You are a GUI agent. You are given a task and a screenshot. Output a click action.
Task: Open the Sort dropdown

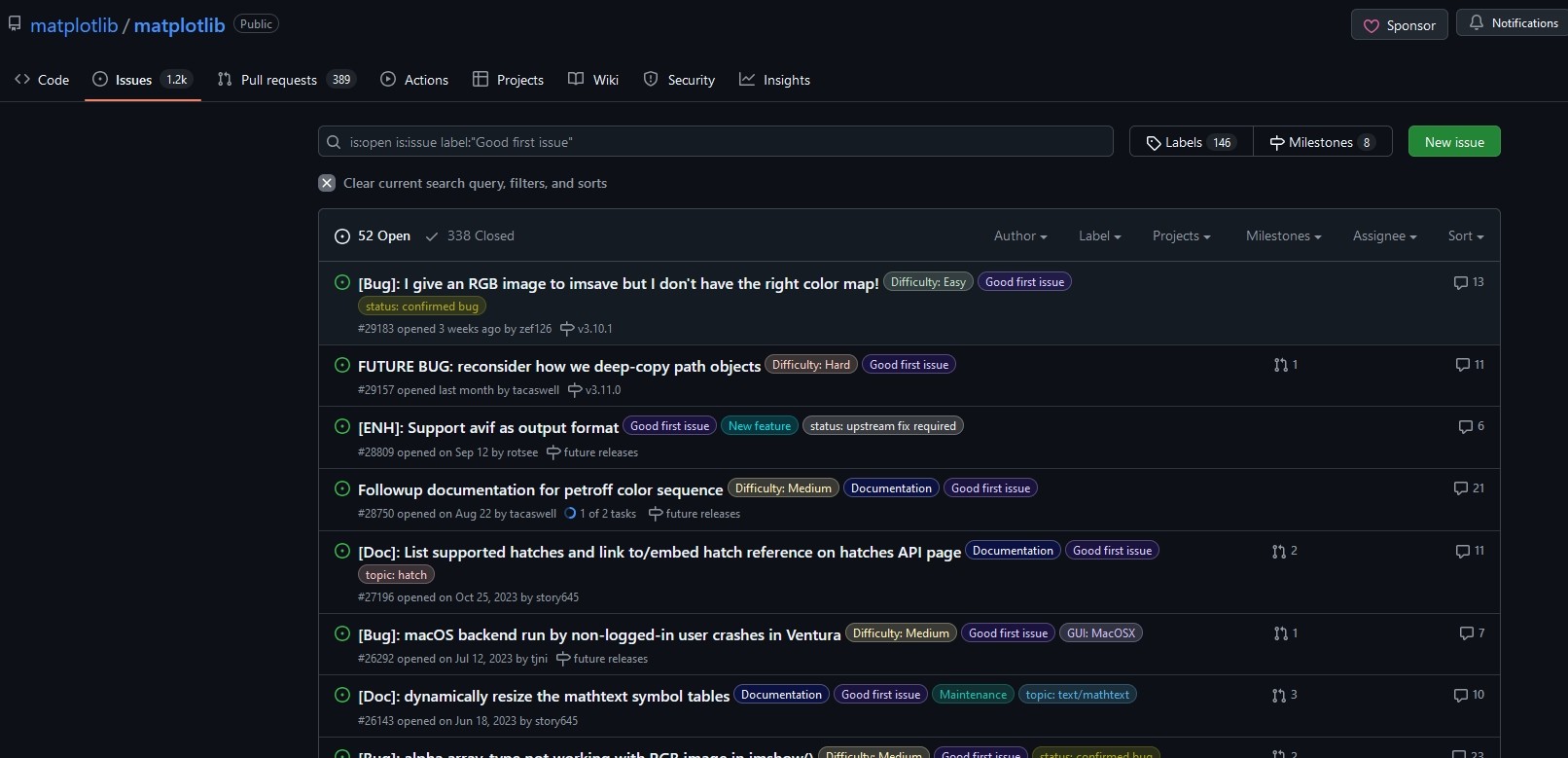point(1466,235)
